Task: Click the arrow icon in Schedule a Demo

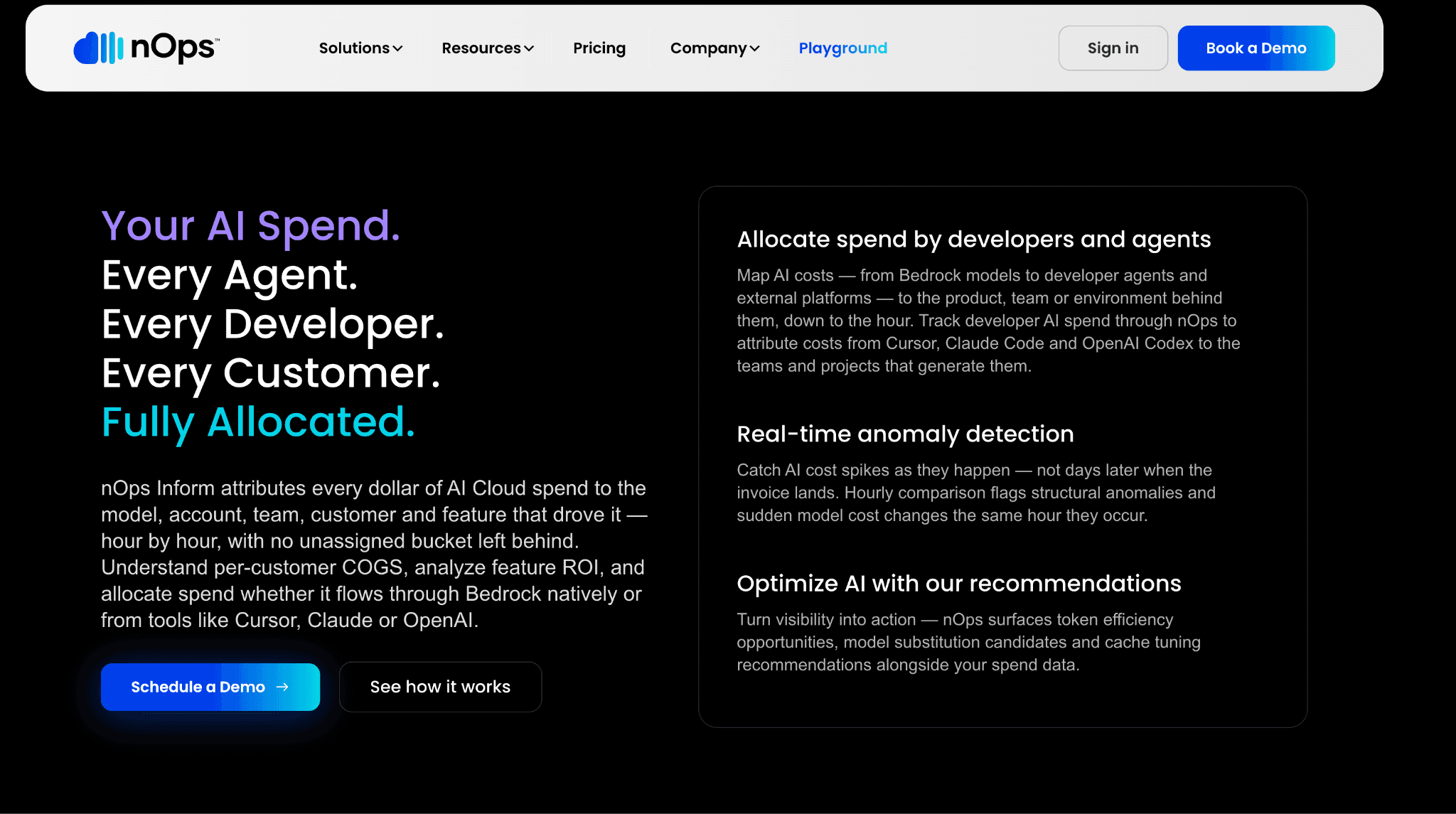Action: point(282,687)
